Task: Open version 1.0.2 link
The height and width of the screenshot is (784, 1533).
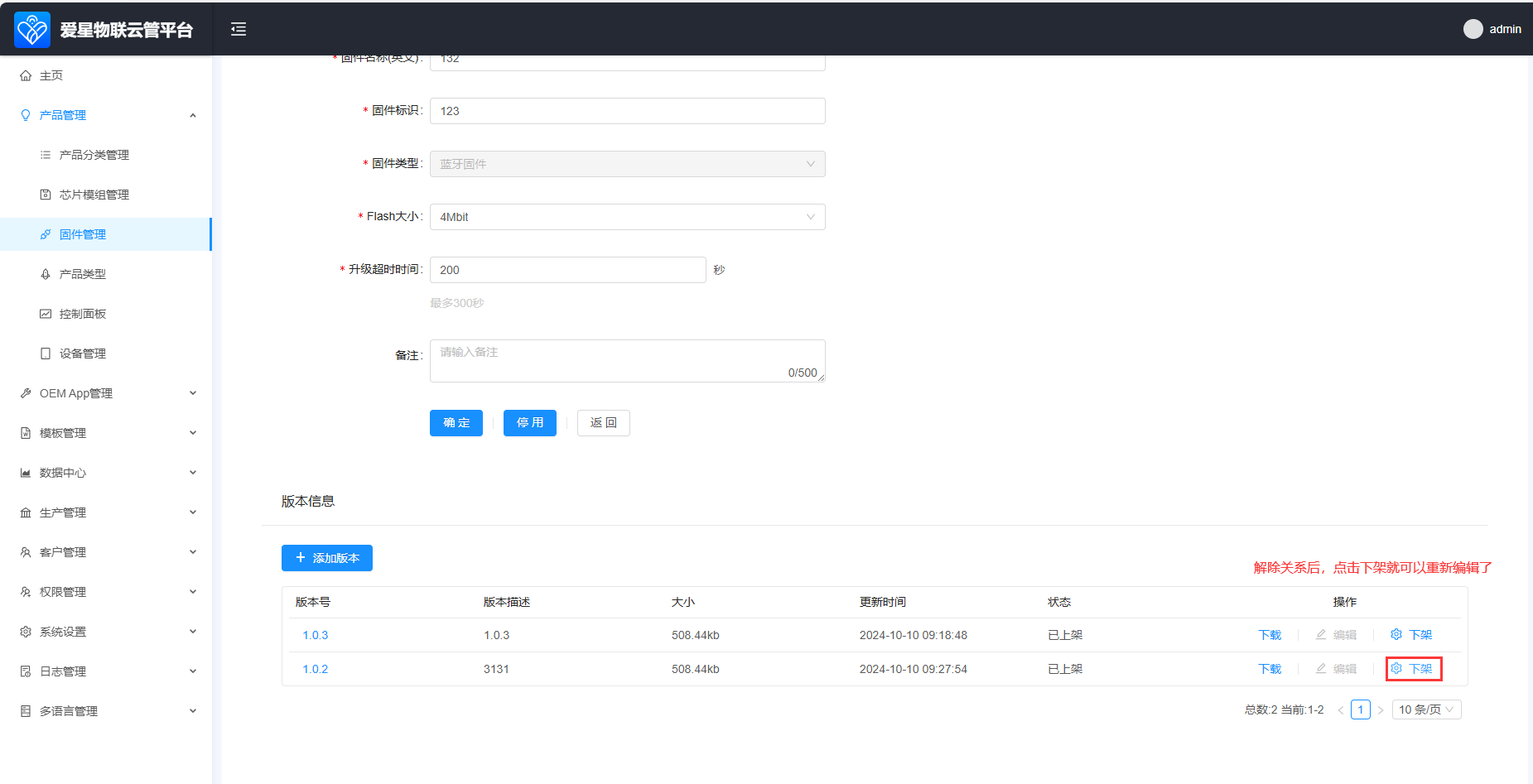Action: click(x=316, y=669)
